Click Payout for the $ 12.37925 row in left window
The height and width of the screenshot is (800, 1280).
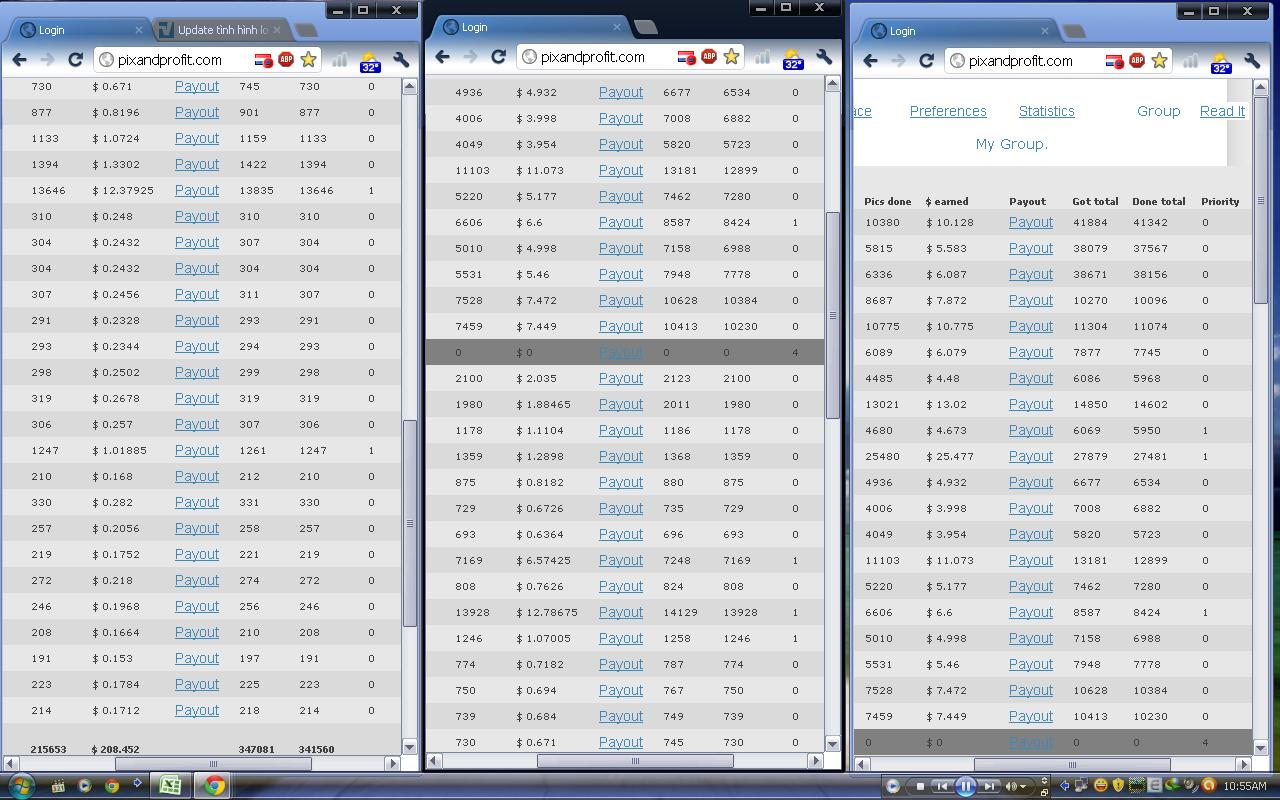click(x=197, y=190)
